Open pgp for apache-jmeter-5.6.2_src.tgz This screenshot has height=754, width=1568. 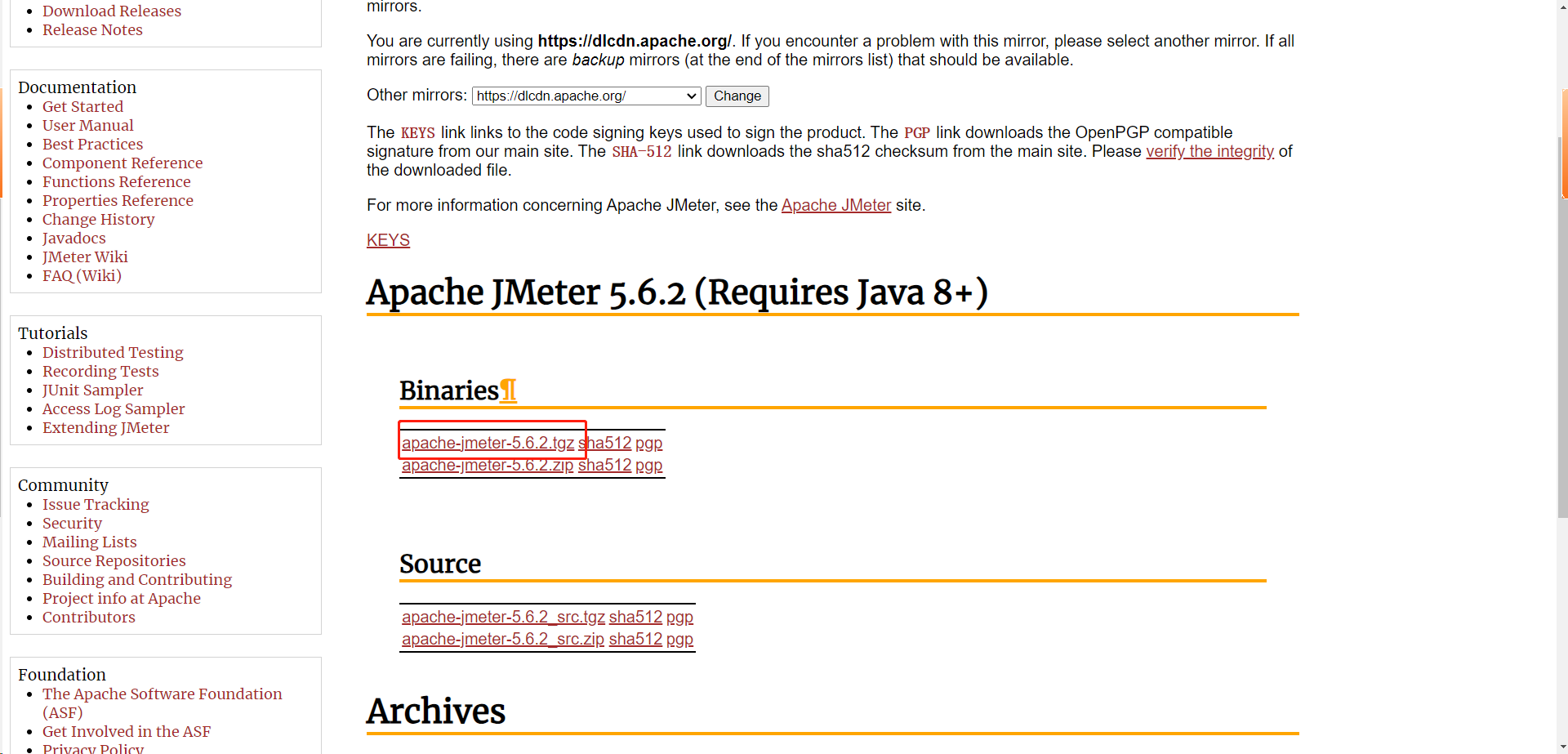click(679, 617)
